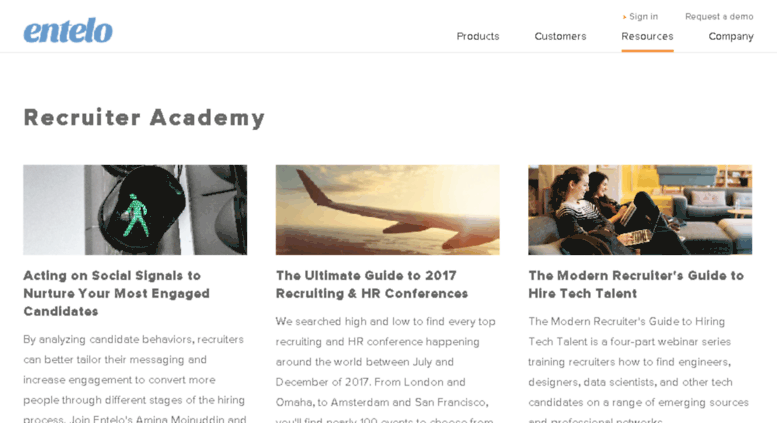Image resolution: width=777 pixels, height=423 pixels.
Task: Click the Recruiter Academy heading
Action: (144, 118)
